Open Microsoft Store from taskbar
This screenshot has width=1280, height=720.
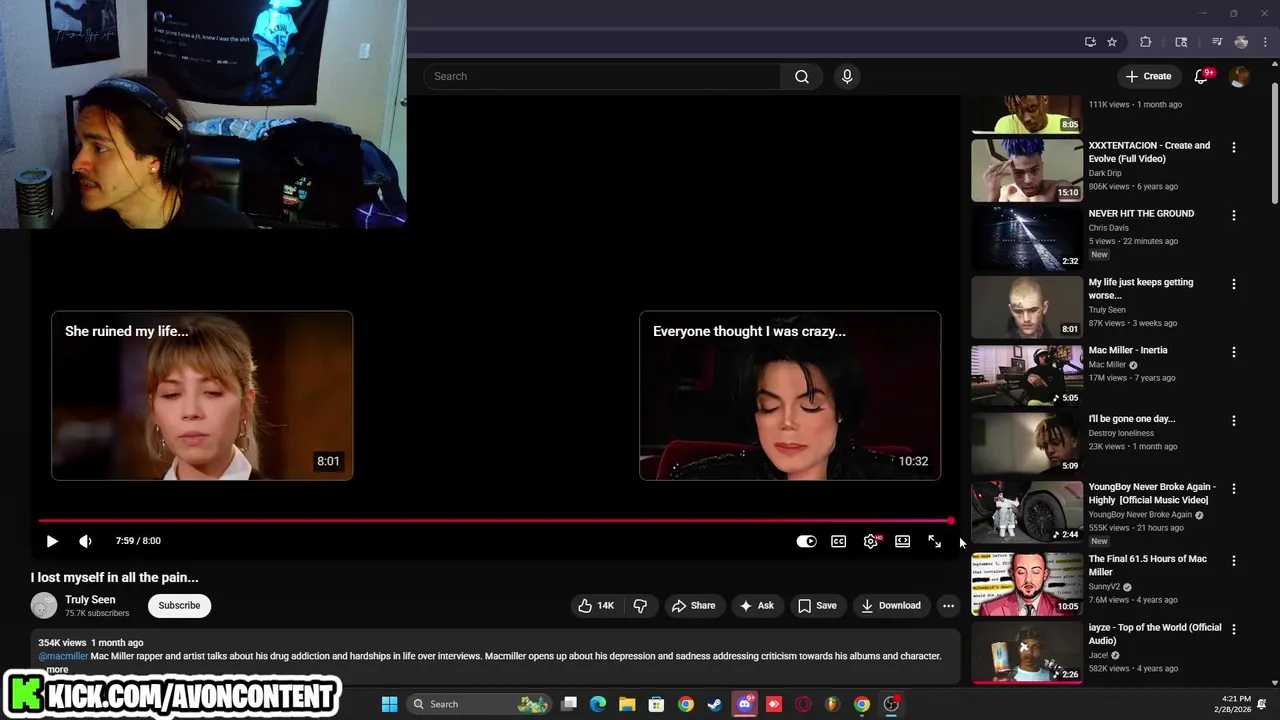656,704
